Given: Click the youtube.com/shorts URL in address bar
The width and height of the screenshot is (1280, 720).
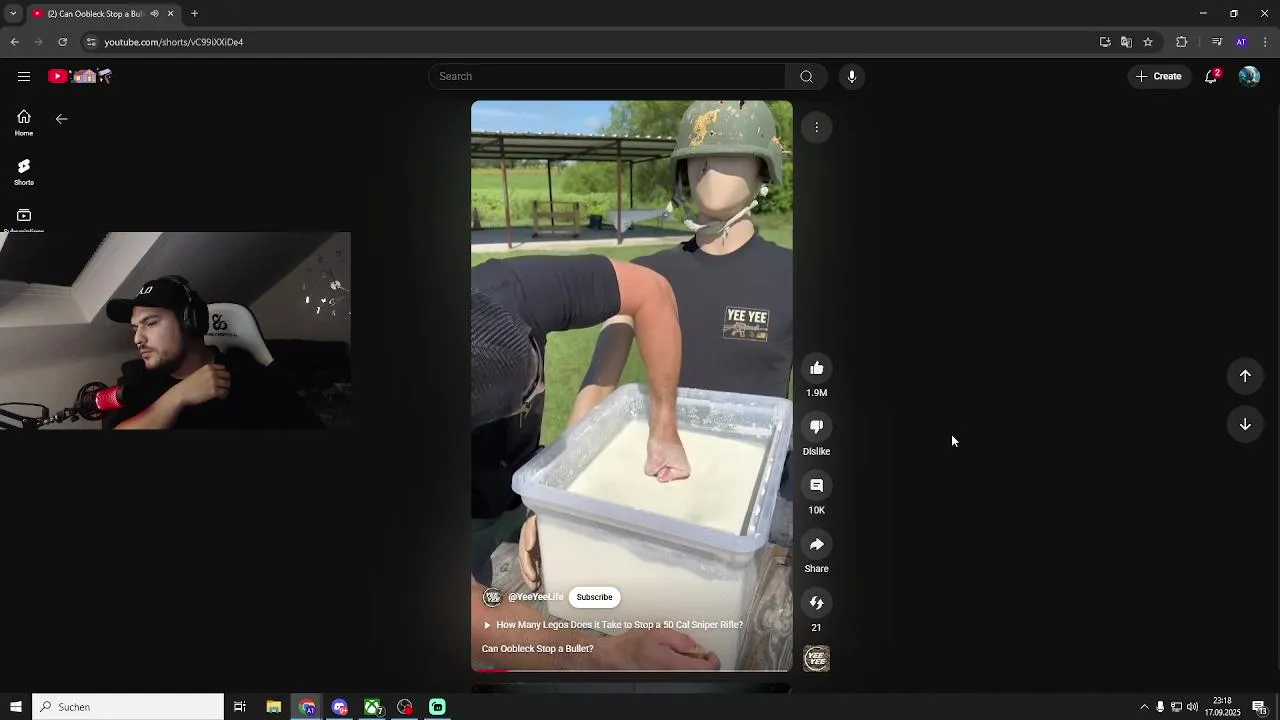Looking at the screenshot, I should coord(174,42).
